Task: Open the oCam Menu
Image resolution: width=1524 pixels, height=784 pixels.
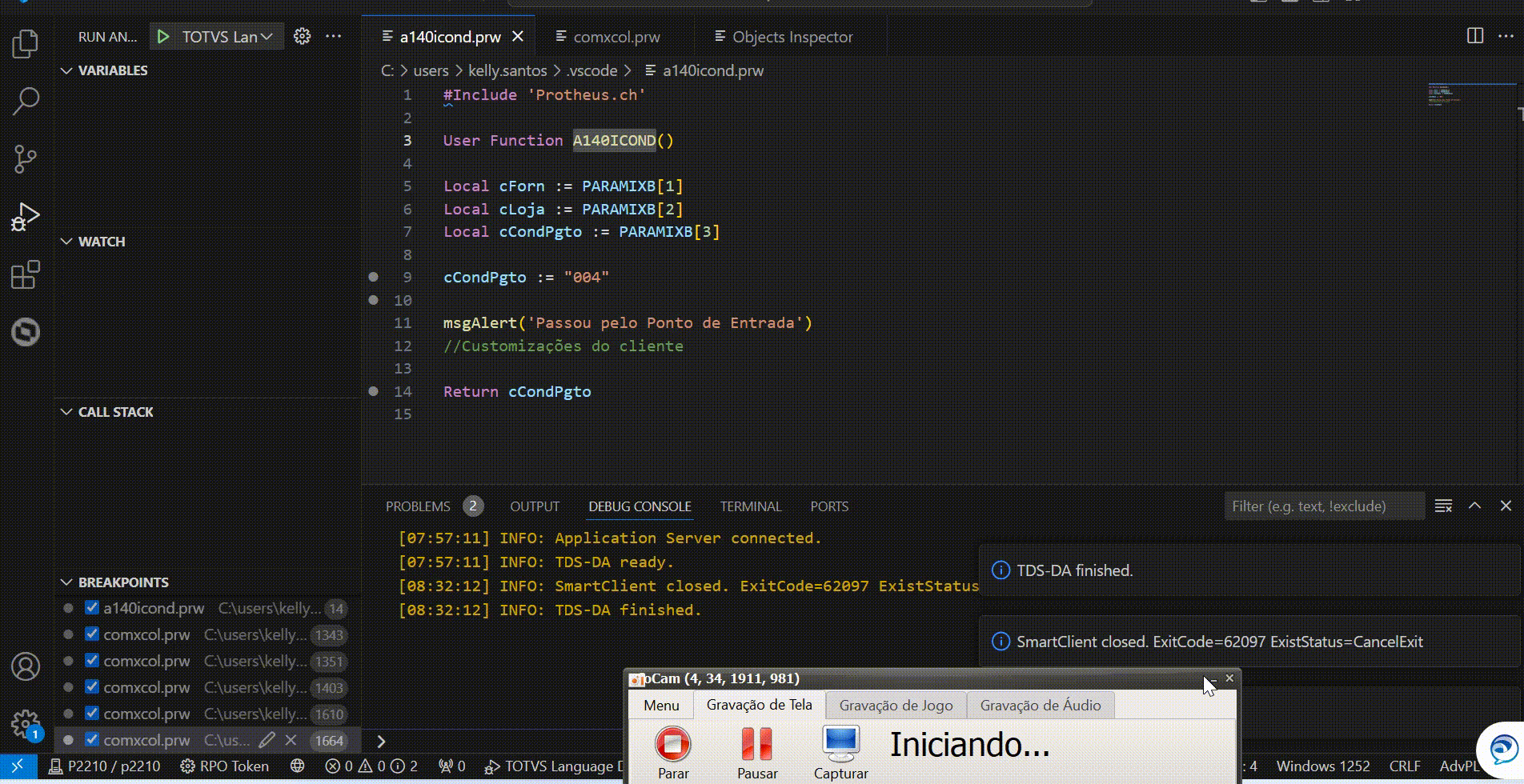Action: (661, 705)
